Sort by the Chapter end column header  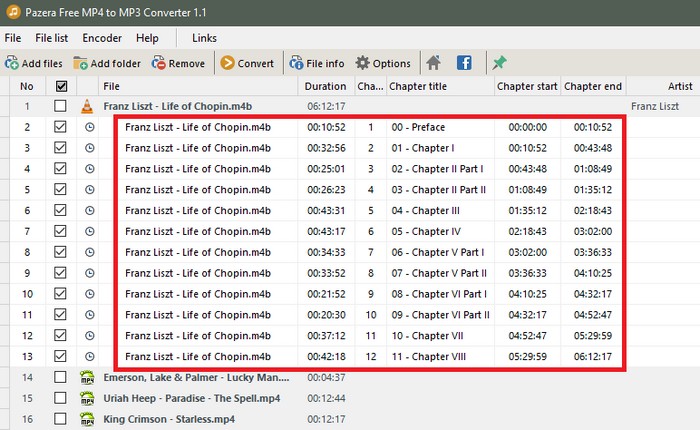pyautogui.click(x=593, y=86)
